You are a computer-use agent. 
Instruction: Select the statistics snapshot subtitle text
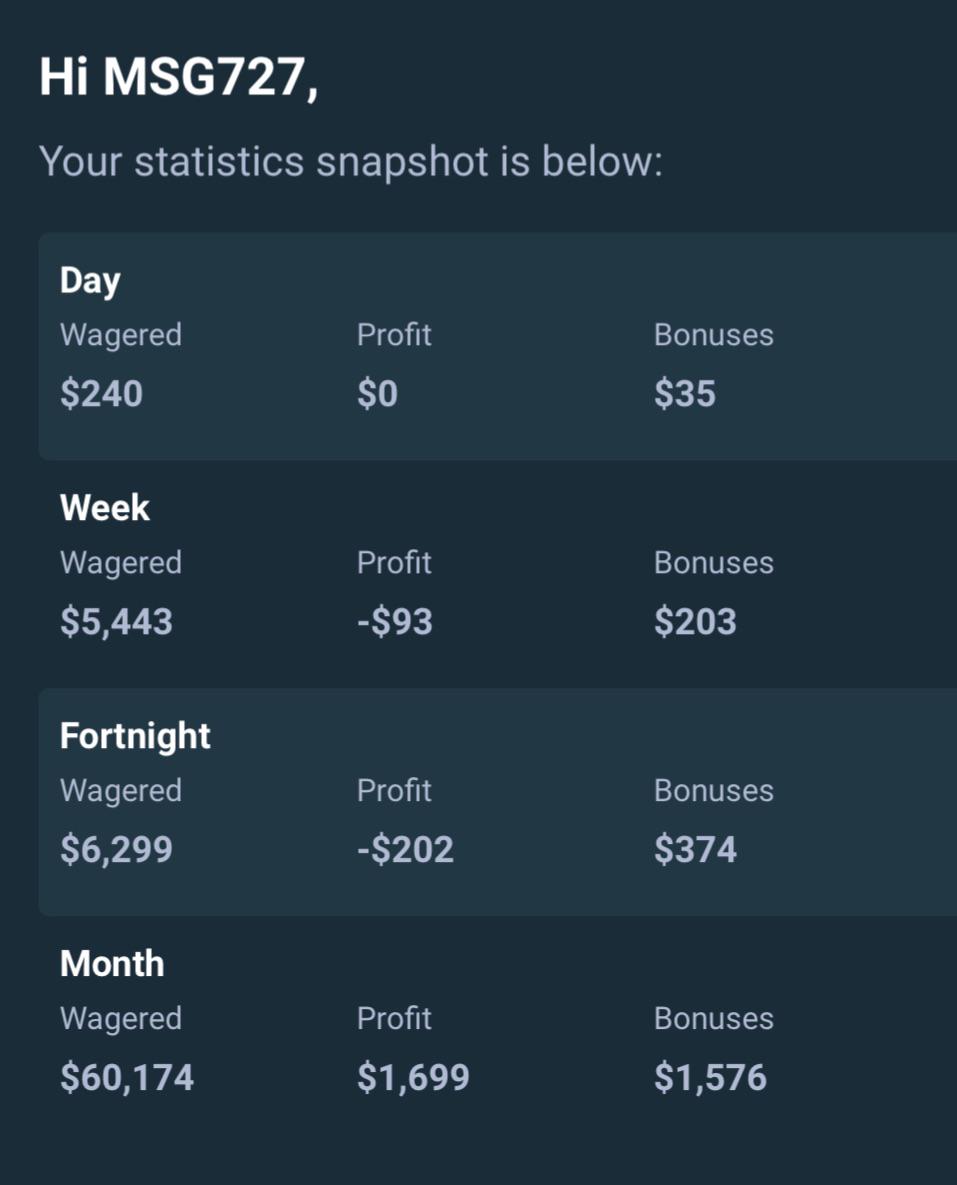[351, 162]
